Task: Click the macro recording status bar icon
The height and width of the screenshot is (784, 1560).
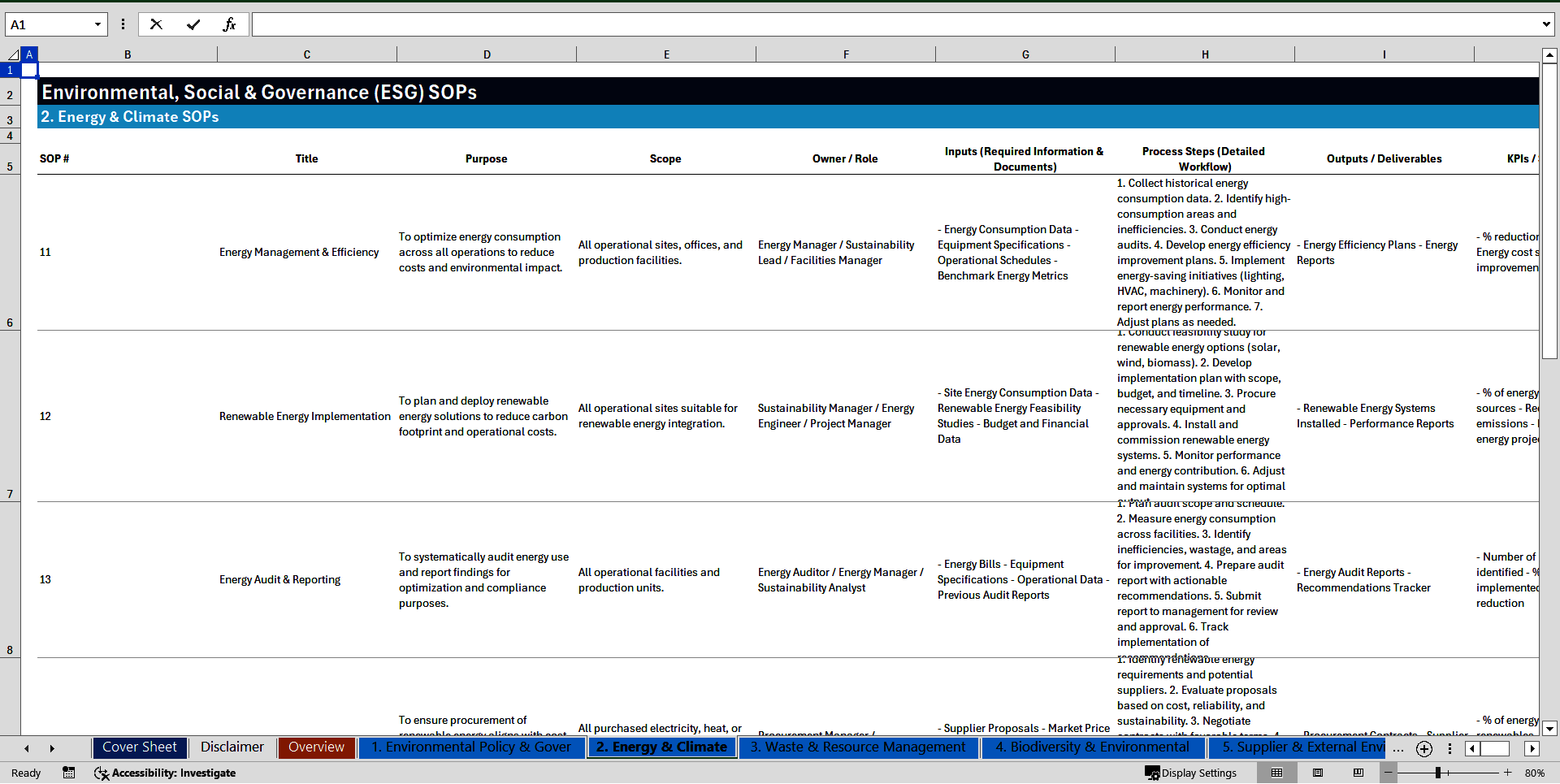Action: (x=69, y=773)
